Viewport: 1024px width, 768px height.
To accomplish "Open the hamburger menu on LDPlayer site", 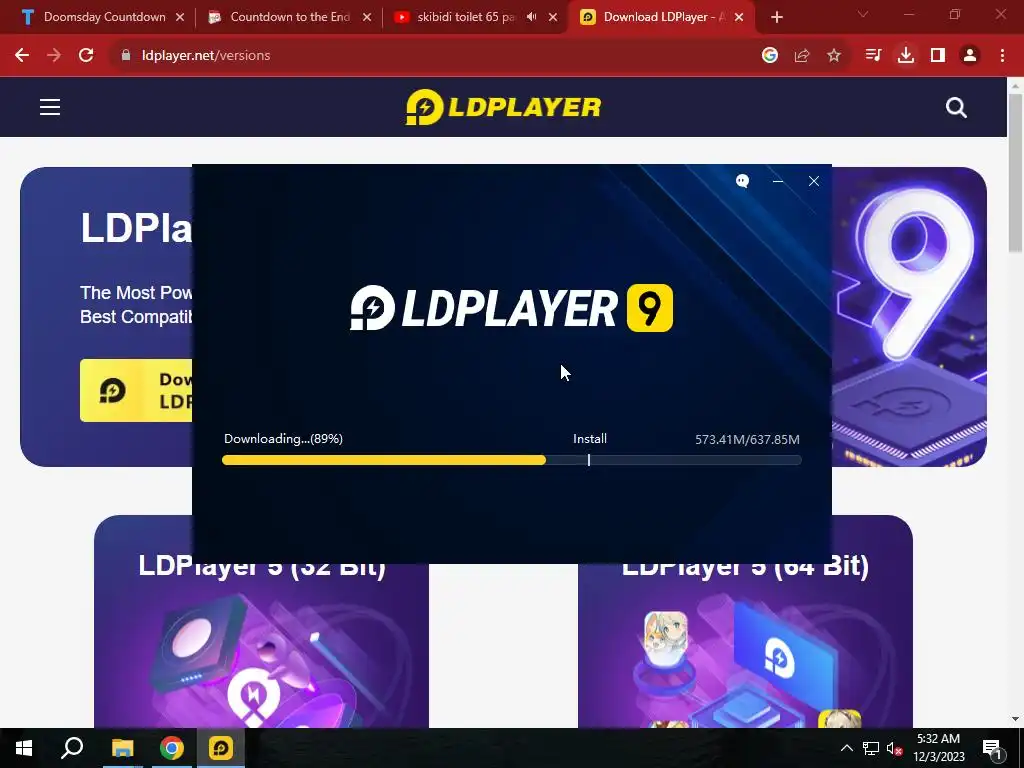I will tap(50, 107).
